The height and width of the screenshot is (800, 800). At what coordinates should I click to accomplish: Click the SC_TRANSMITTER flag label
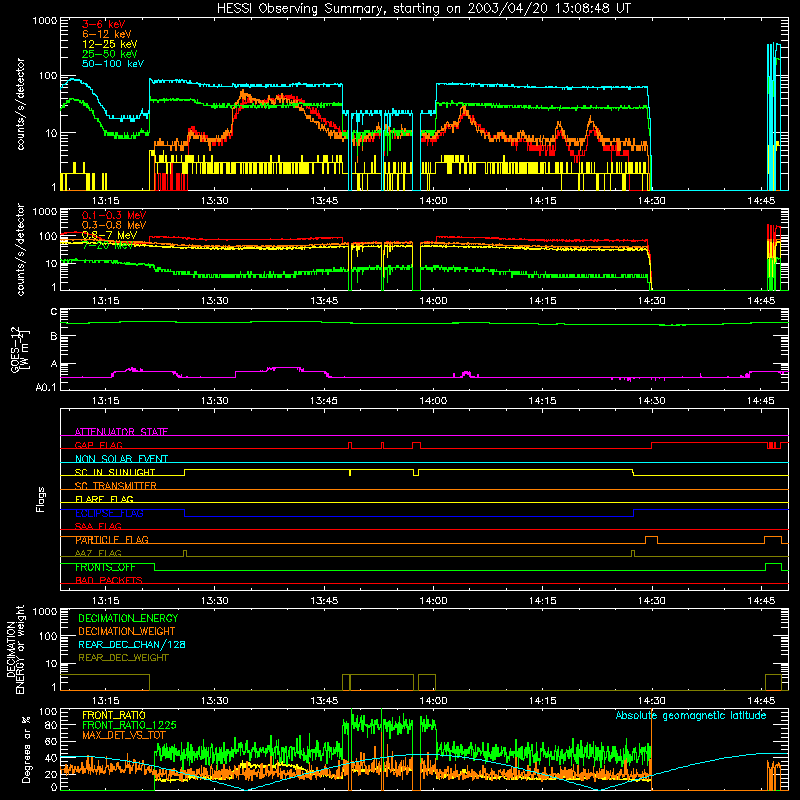(x=116, y=486)
